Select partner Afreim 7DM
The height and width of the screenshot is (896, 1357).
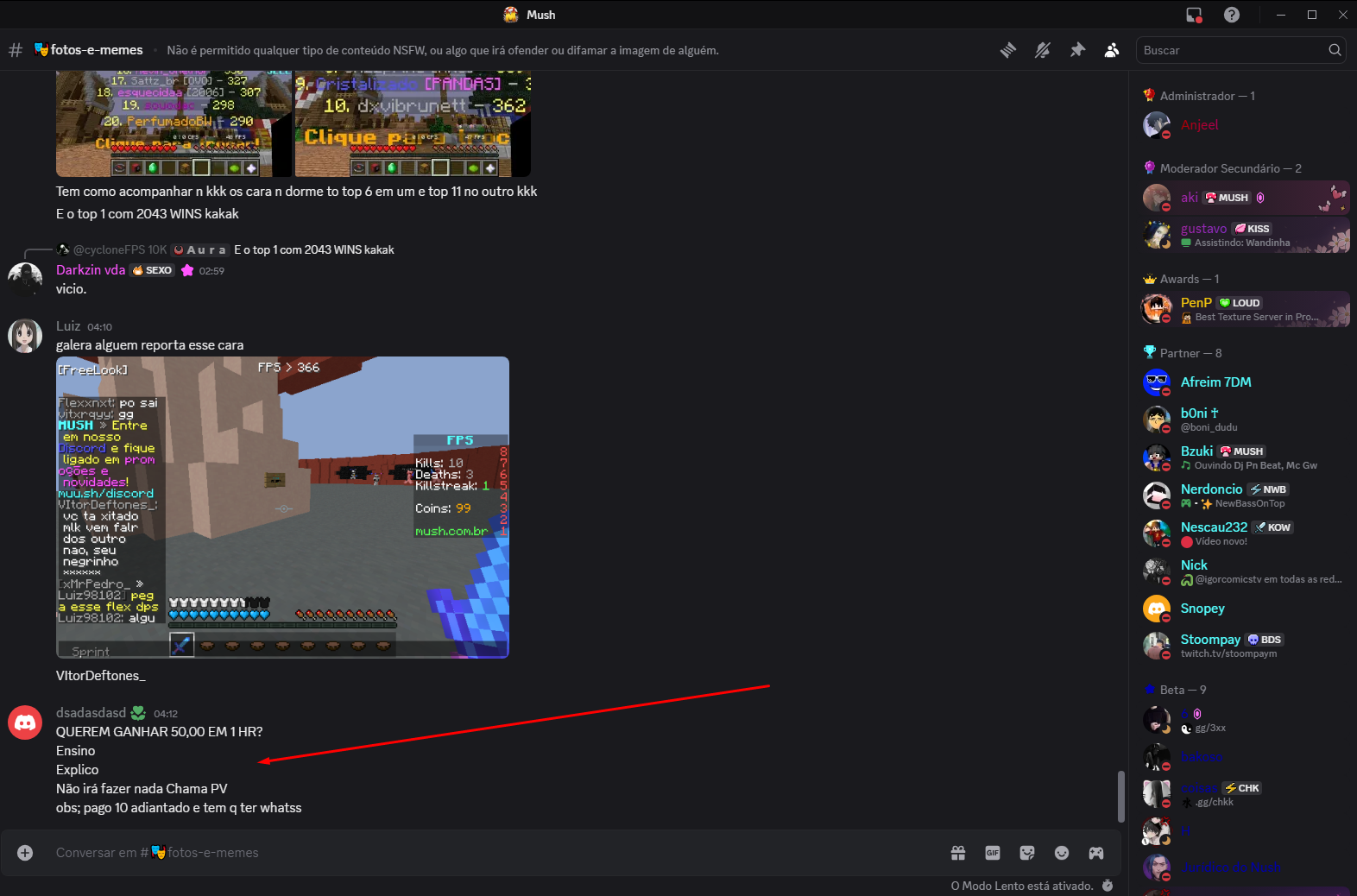pos(1246,382)
